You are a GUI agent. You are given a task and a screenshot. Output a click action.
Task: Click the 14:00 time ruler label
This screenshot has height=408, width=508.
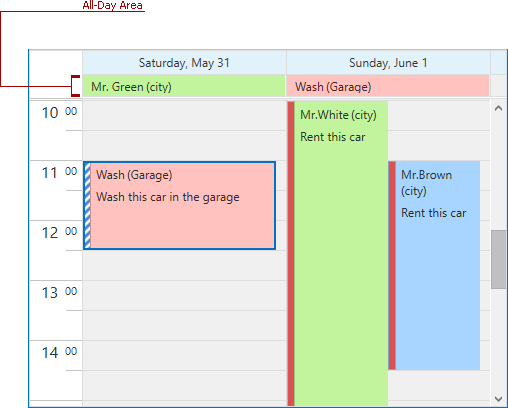[59, 353]
